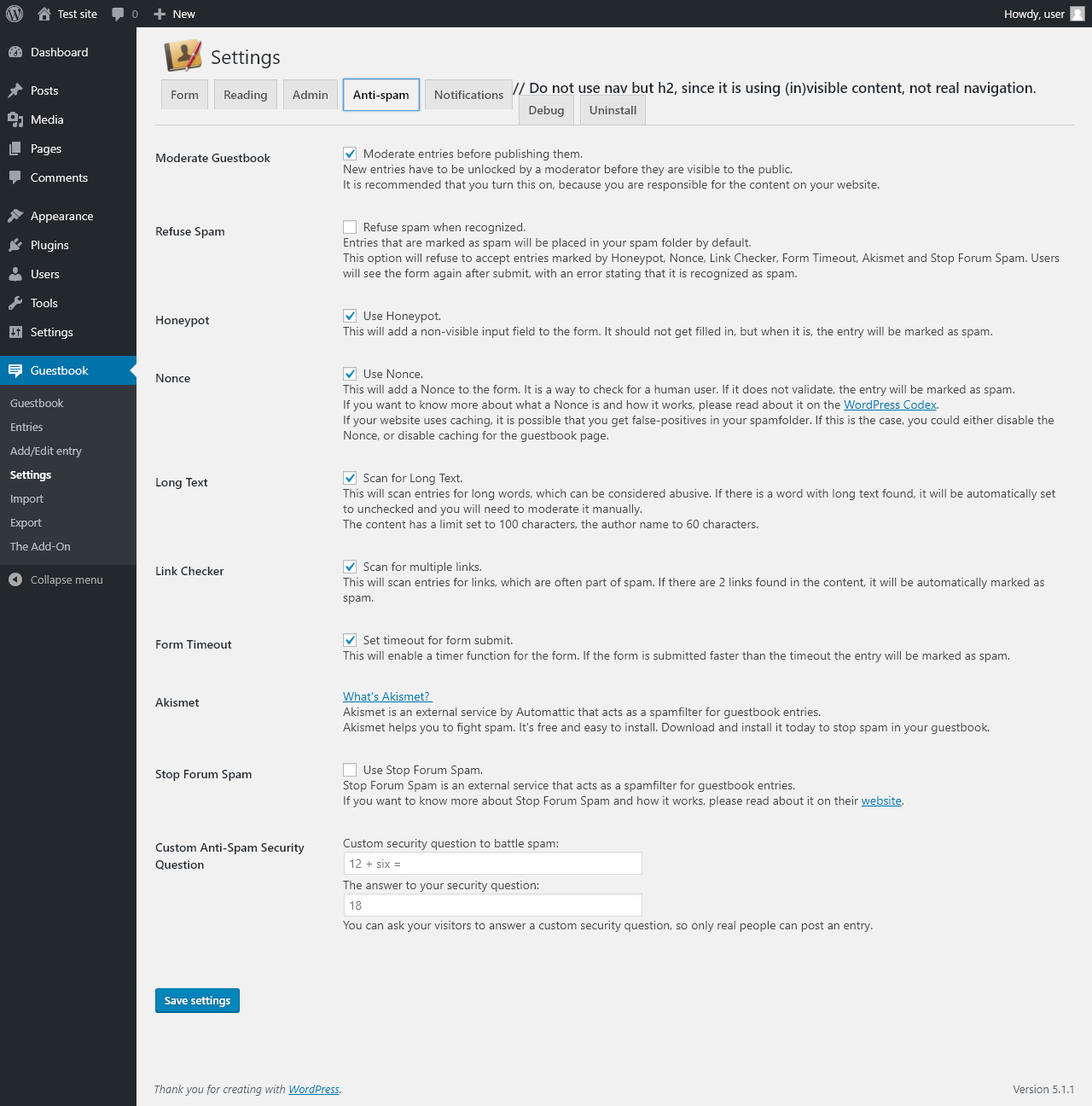Open the Media icon in sidebar

pos(15,119)
